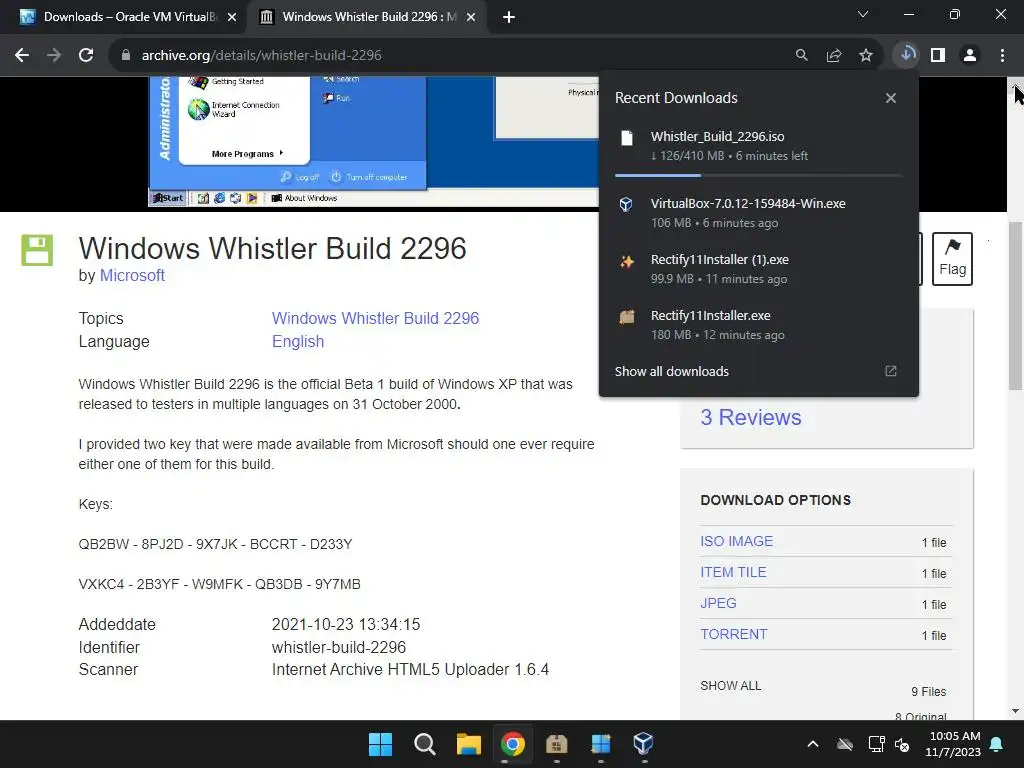Download the ITEM TILE option
The width and height of the screenshot is (1024, 768).
pyautogui.click(x=733, y=572)
